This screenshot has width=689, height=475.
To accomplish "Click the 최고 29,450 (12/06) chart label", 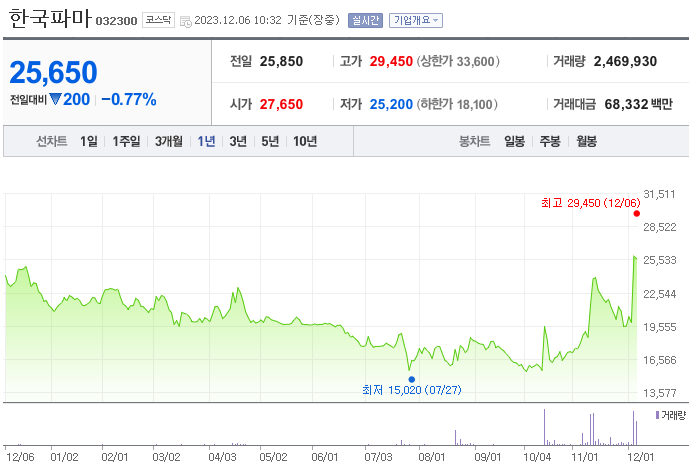I will [591, 203].
